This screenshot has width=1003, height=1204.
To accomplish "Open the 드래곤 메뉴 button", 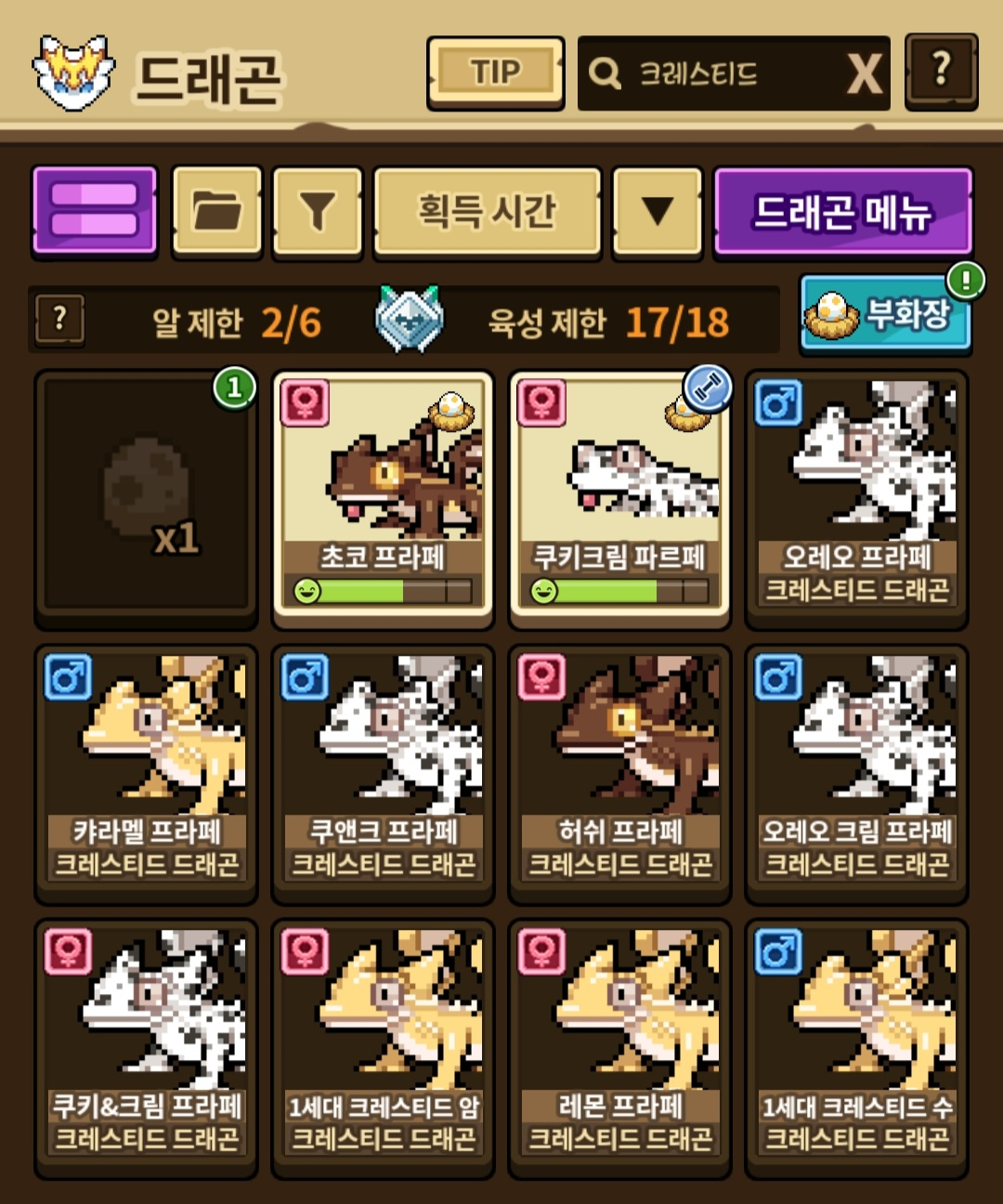I will tap(843, 212).
